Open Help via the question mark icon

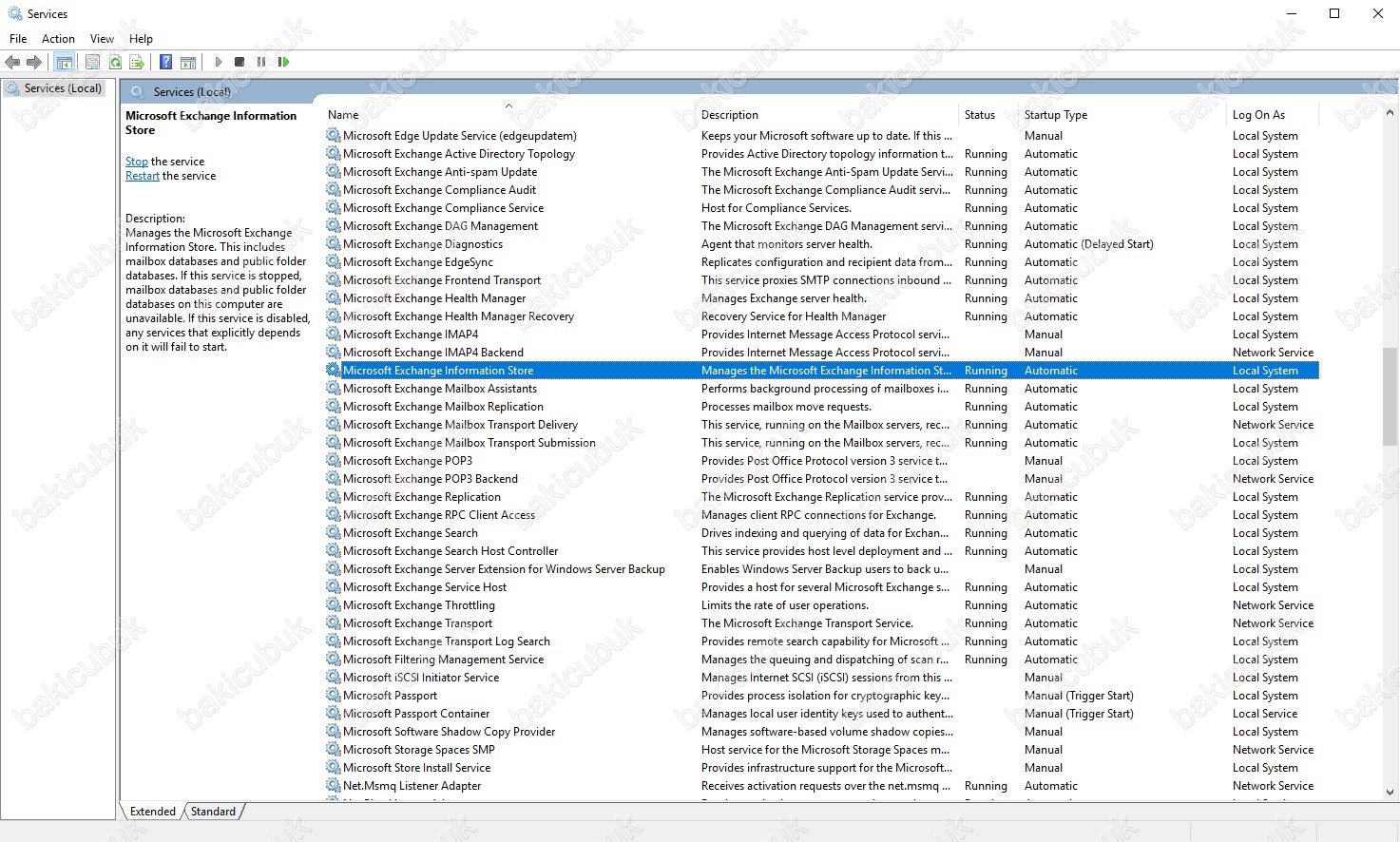coord(165,63)
